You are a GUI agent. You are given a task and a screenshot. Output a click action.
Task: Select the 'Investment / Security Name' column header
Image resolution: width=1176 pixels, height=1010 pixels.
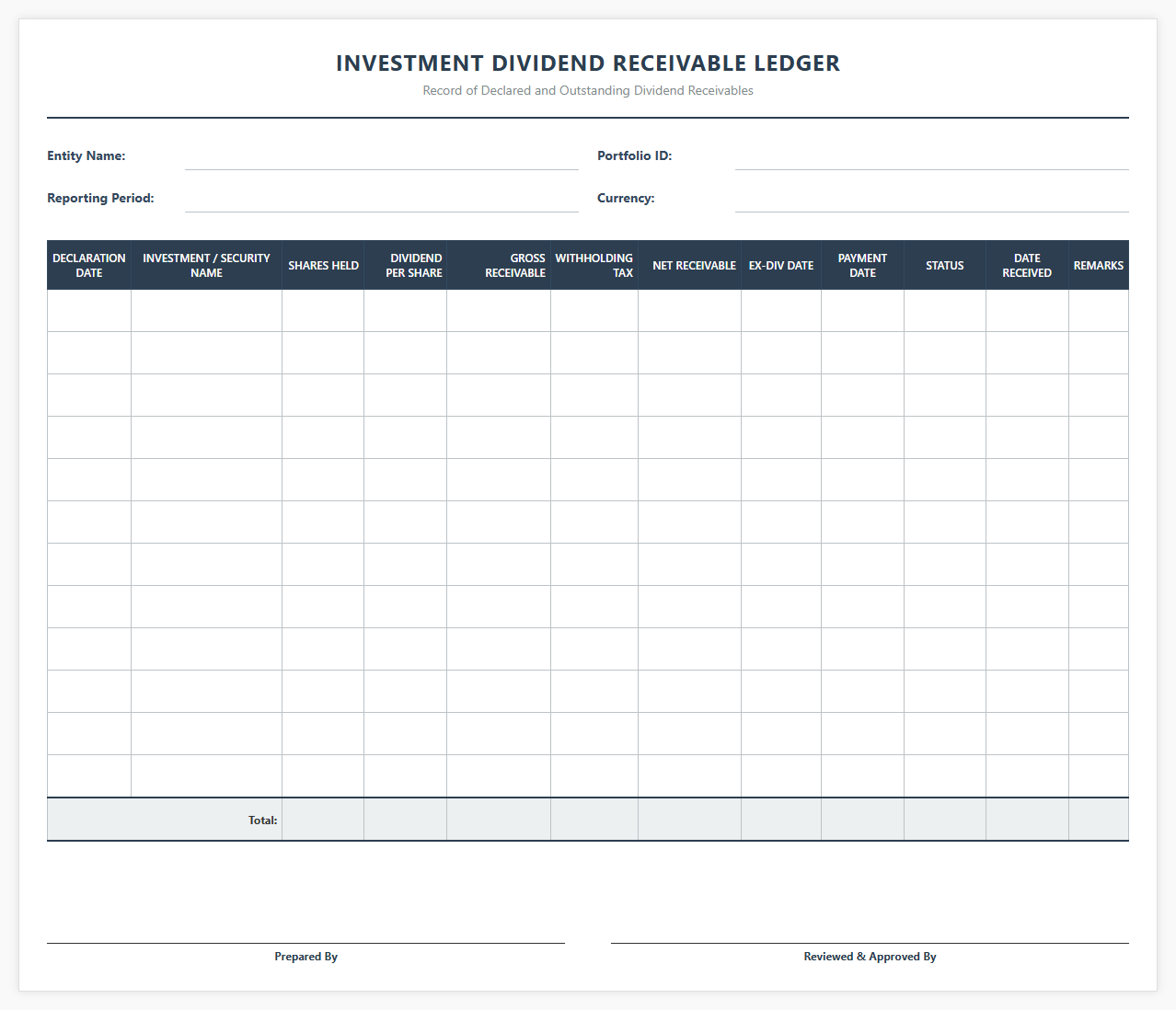click(206, 265)
